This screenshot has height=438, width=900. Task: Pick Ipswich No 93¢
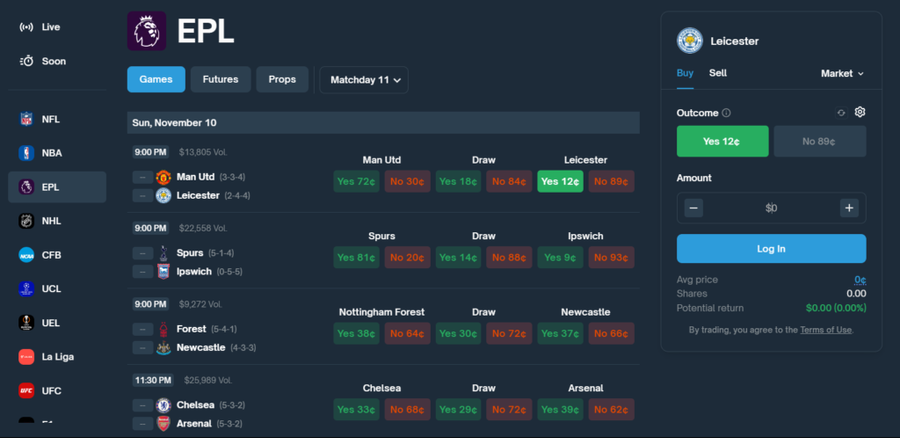pos(611,257)
